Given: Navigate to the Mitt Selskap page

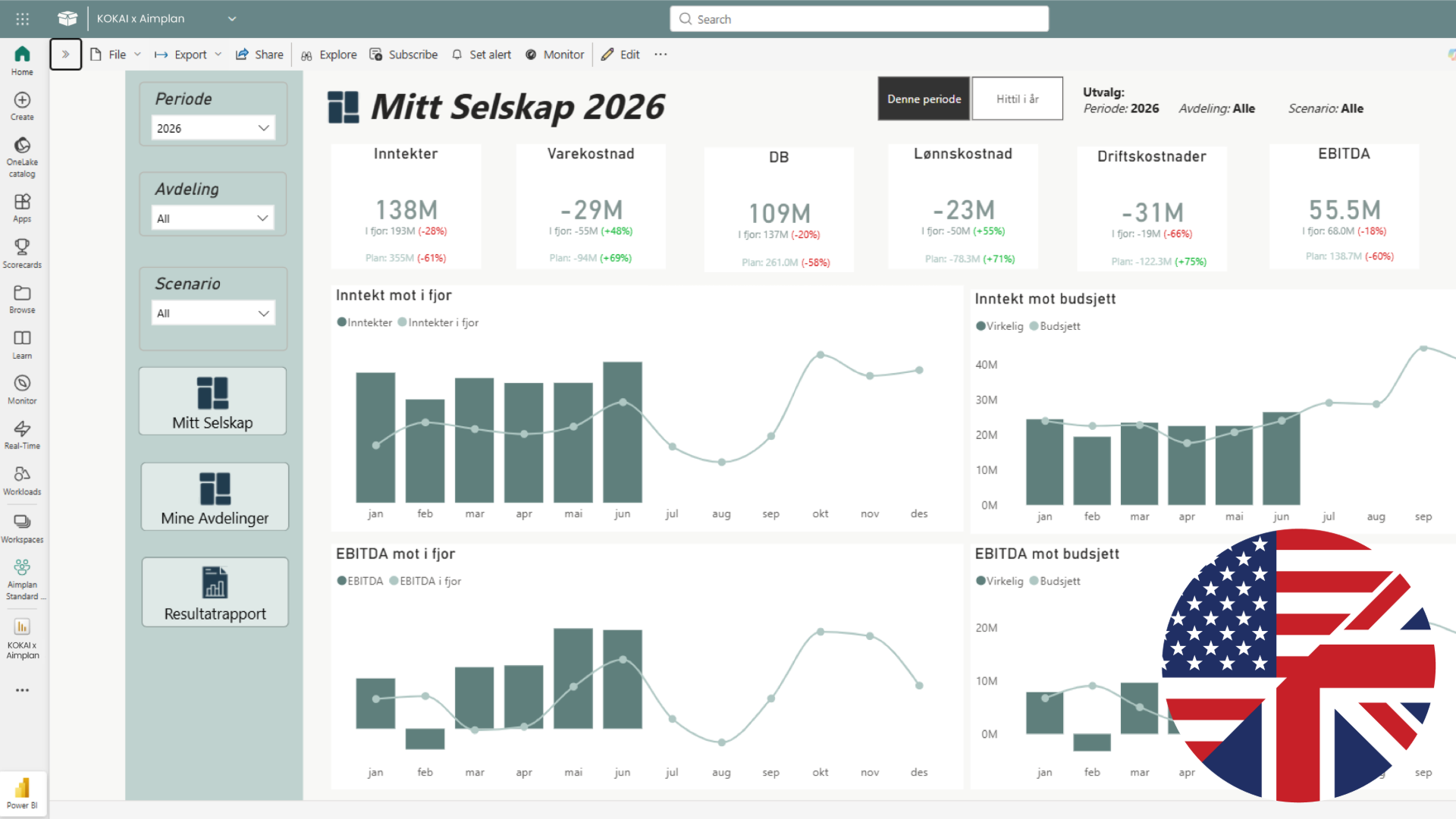Looking at the screenshot, I should (212, 401).
